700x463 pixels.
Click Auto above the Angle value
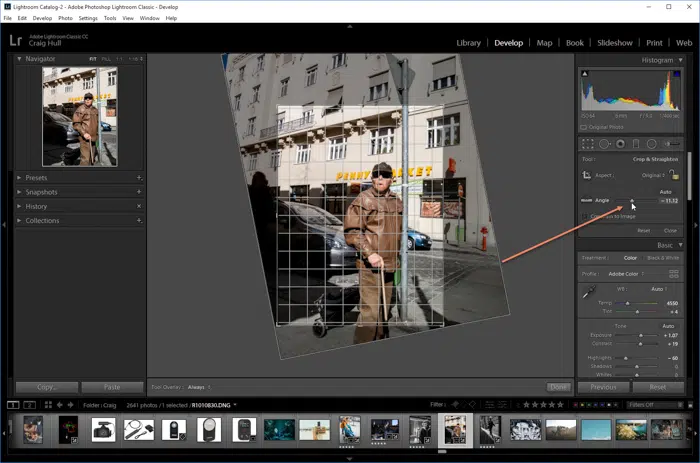click(x=665, y=192)
